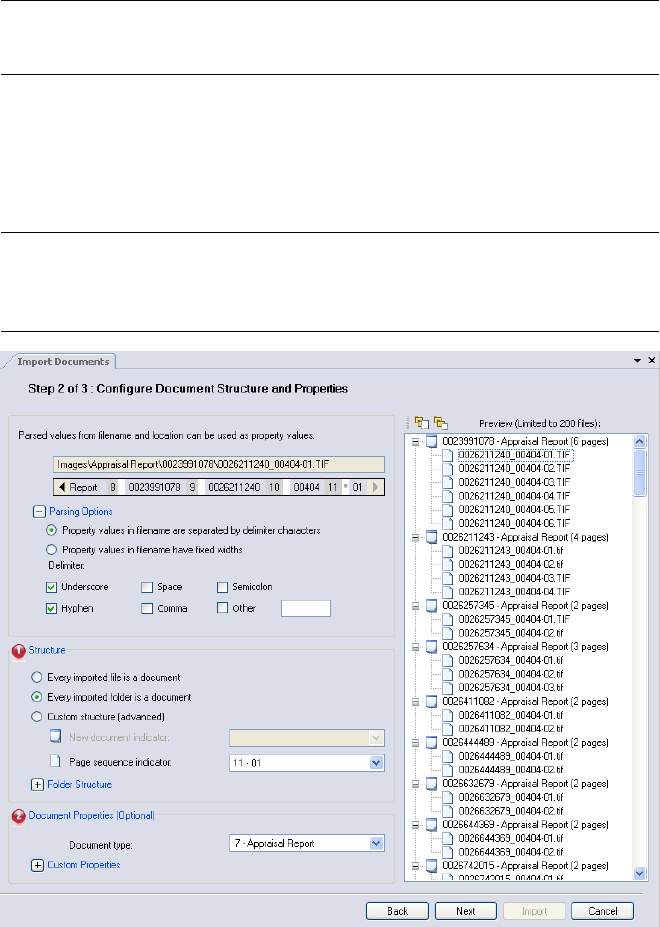Select 'Every imported file is a document'
Viewport: 660px width, 927px height.
(39, 677)
